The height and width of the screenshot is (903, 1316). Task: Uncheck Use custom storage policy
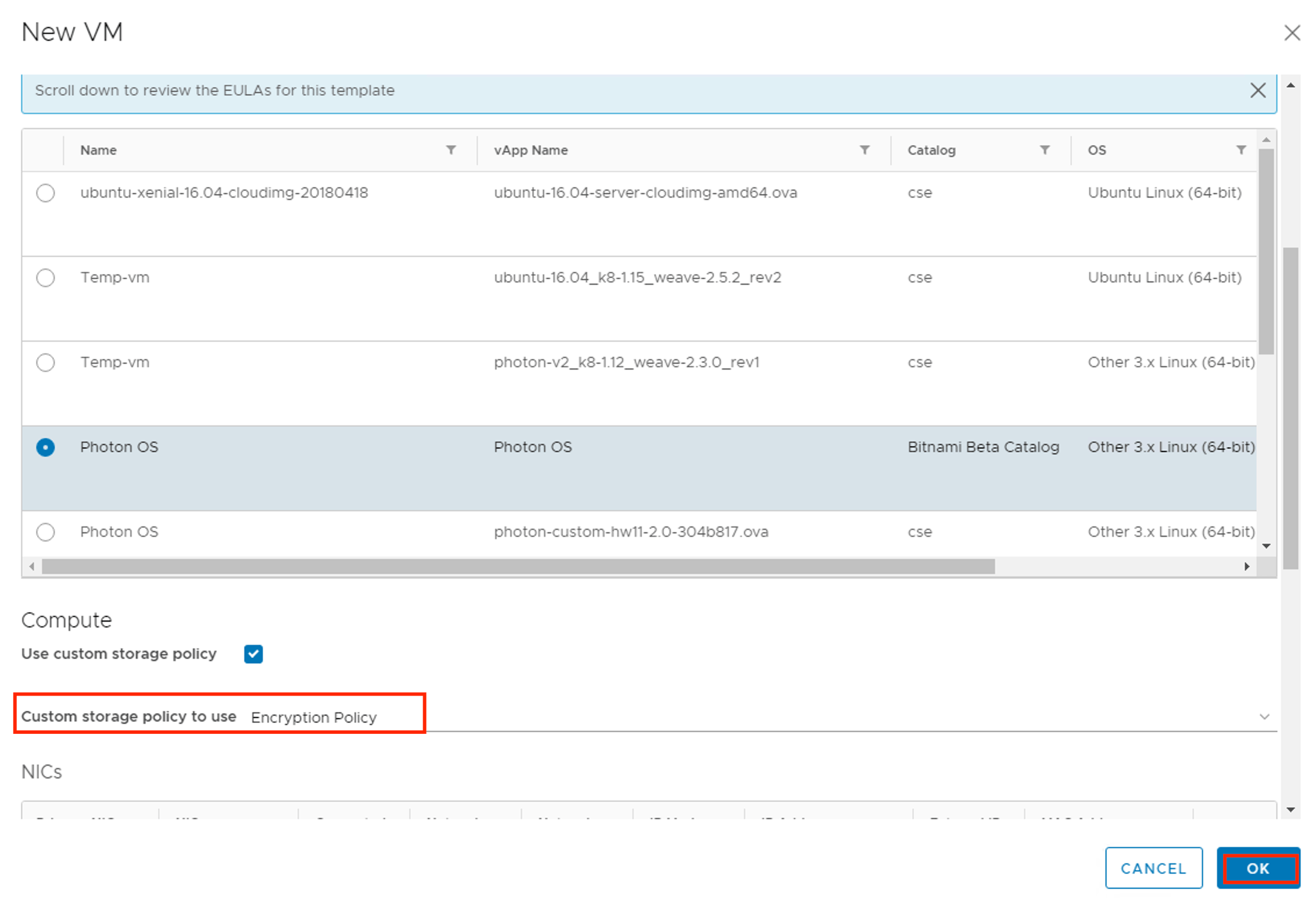tap(253, 654)
